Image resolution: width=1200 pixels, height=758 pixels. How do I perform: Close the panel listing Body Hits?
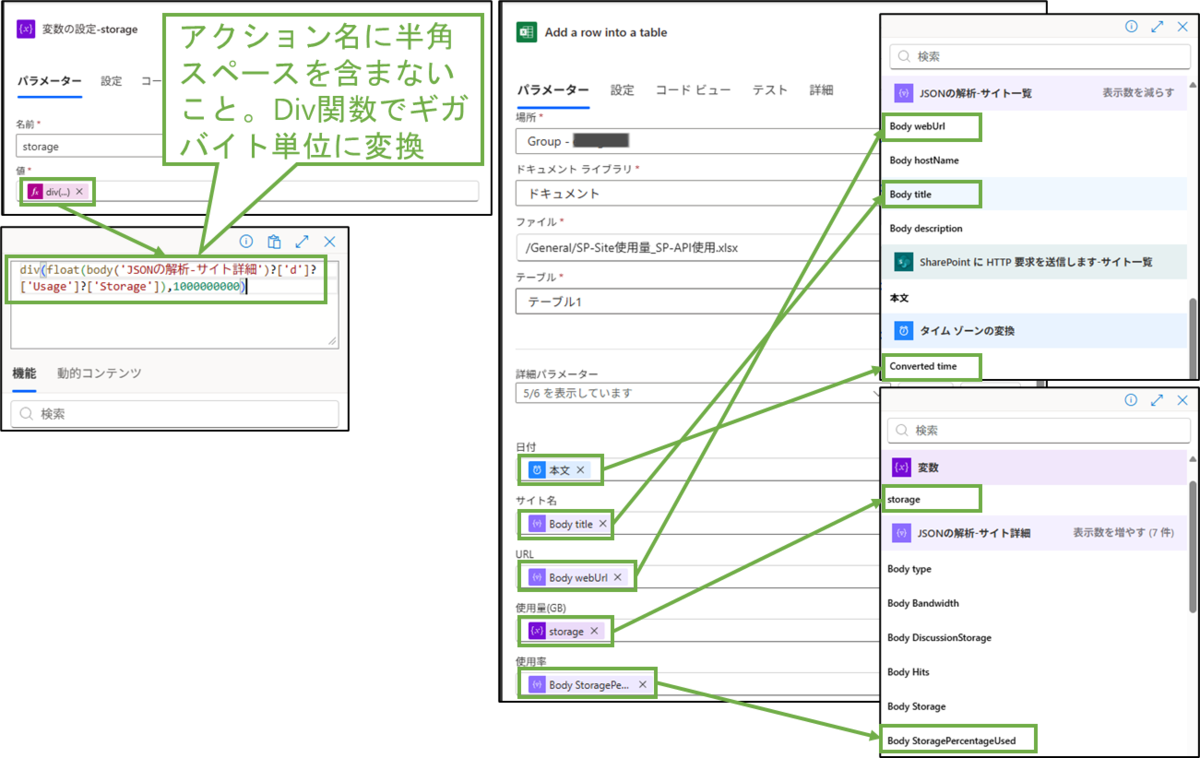pyautogui.click(x=1183, y=399)
